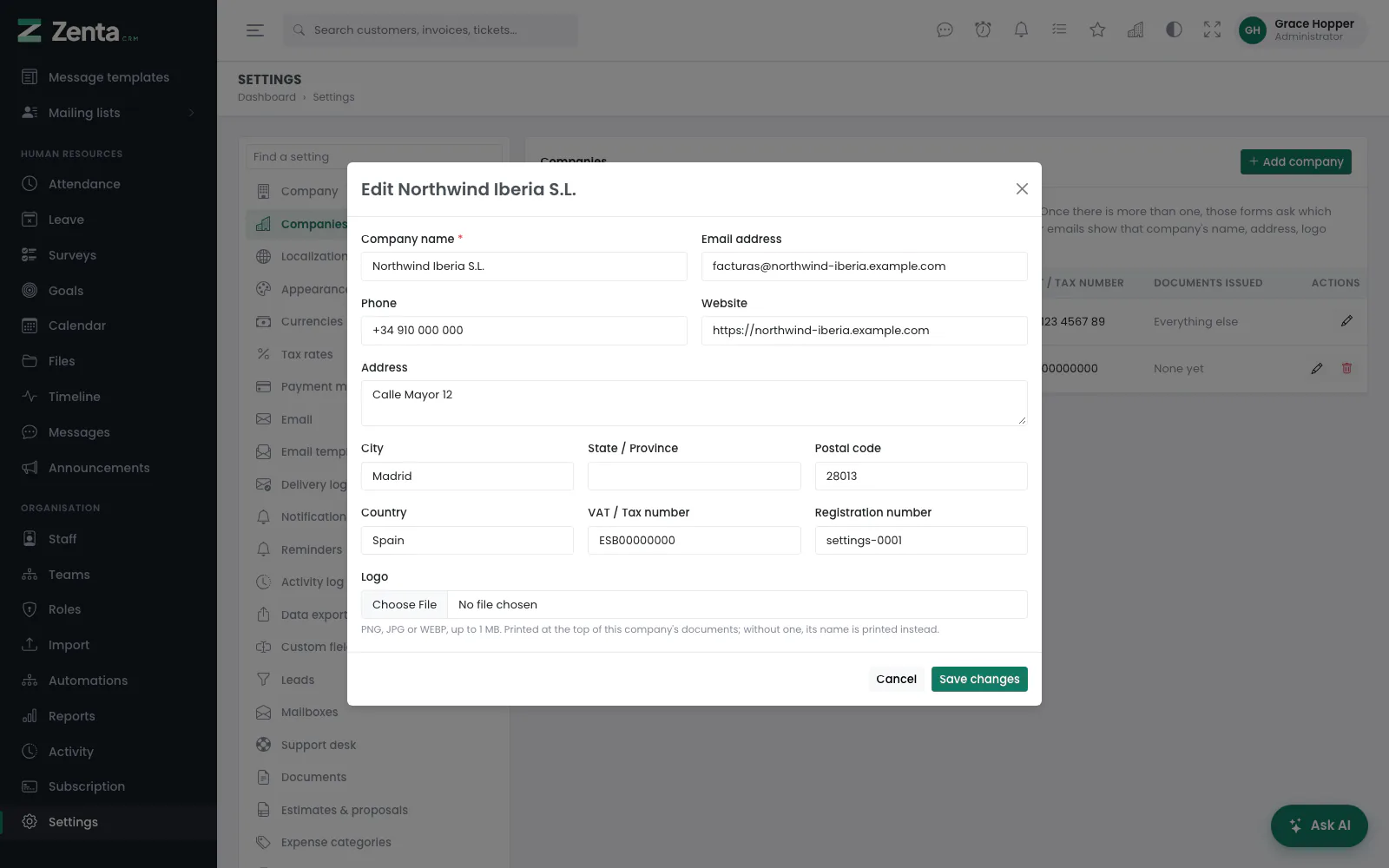This screenshot has width=1389, height=868.
Task: Cancel the edit company dialog
Action: 896,679
